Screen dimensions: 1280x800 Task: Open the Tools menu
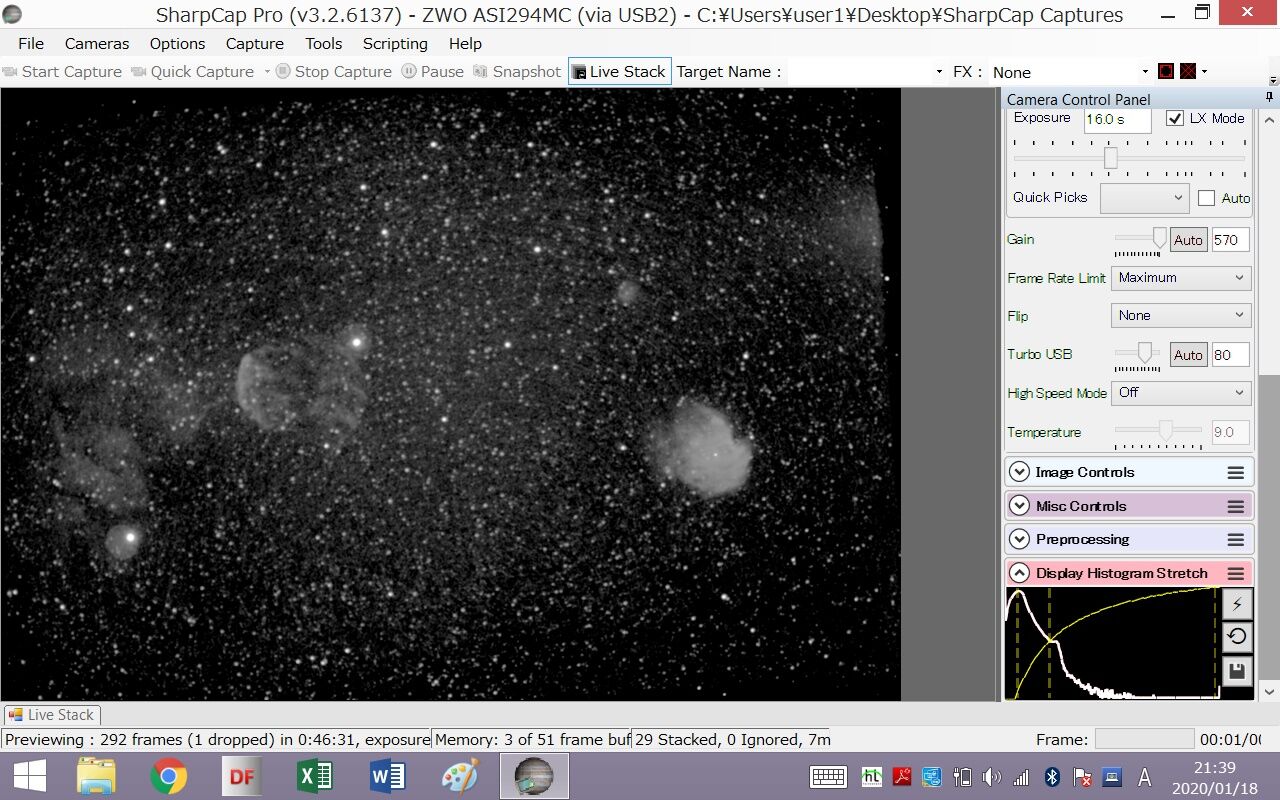tap(323, 43)
